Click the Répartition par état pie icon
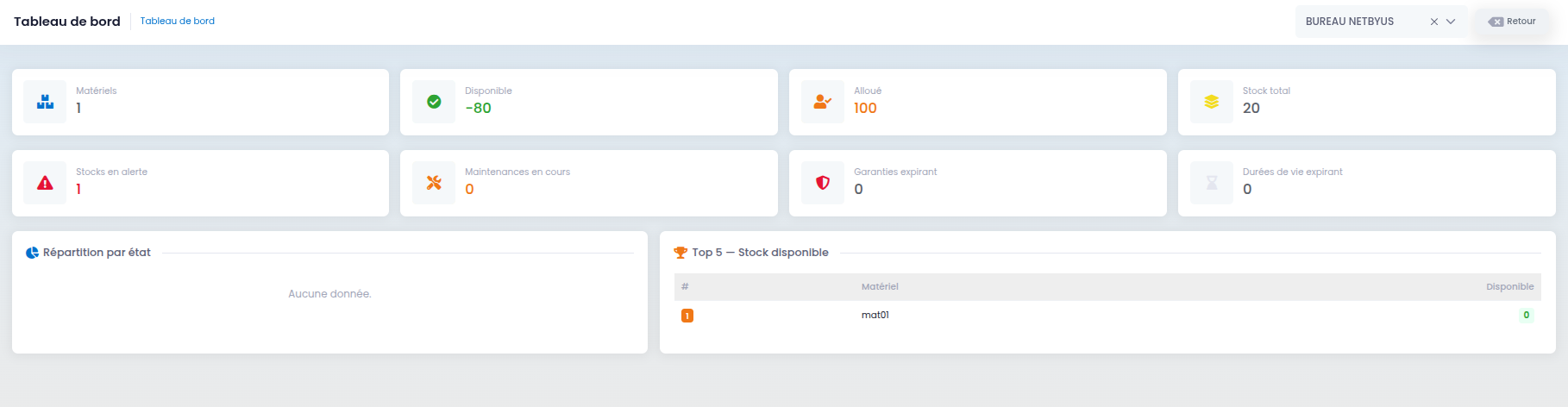The width and height of the screenshot is (1568, 407). 32,253
